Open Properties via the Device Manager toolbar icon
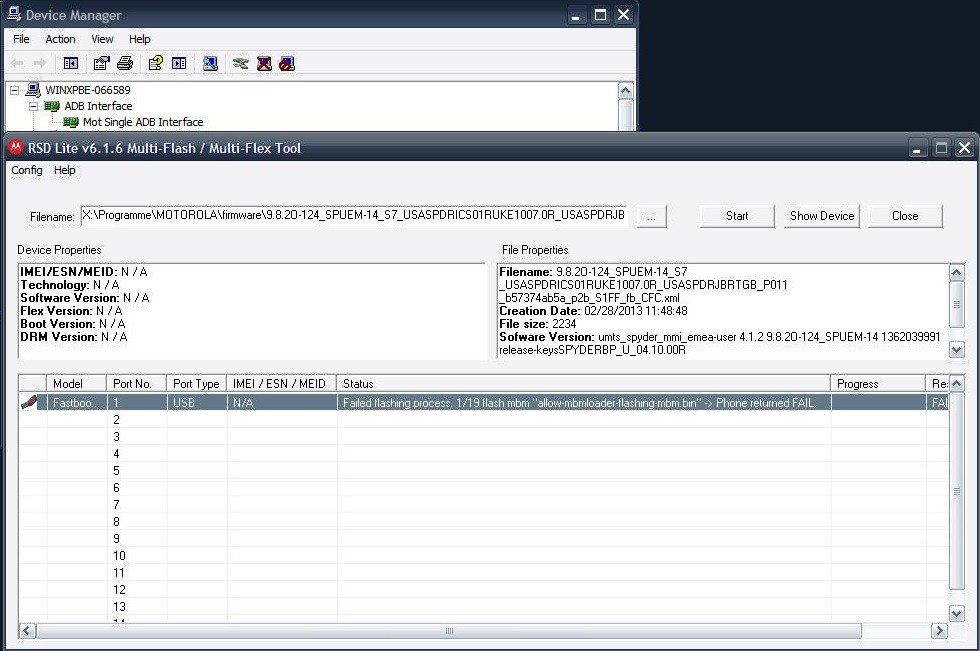This screenshot has width=980, height=651. click(x=101, y=63)
